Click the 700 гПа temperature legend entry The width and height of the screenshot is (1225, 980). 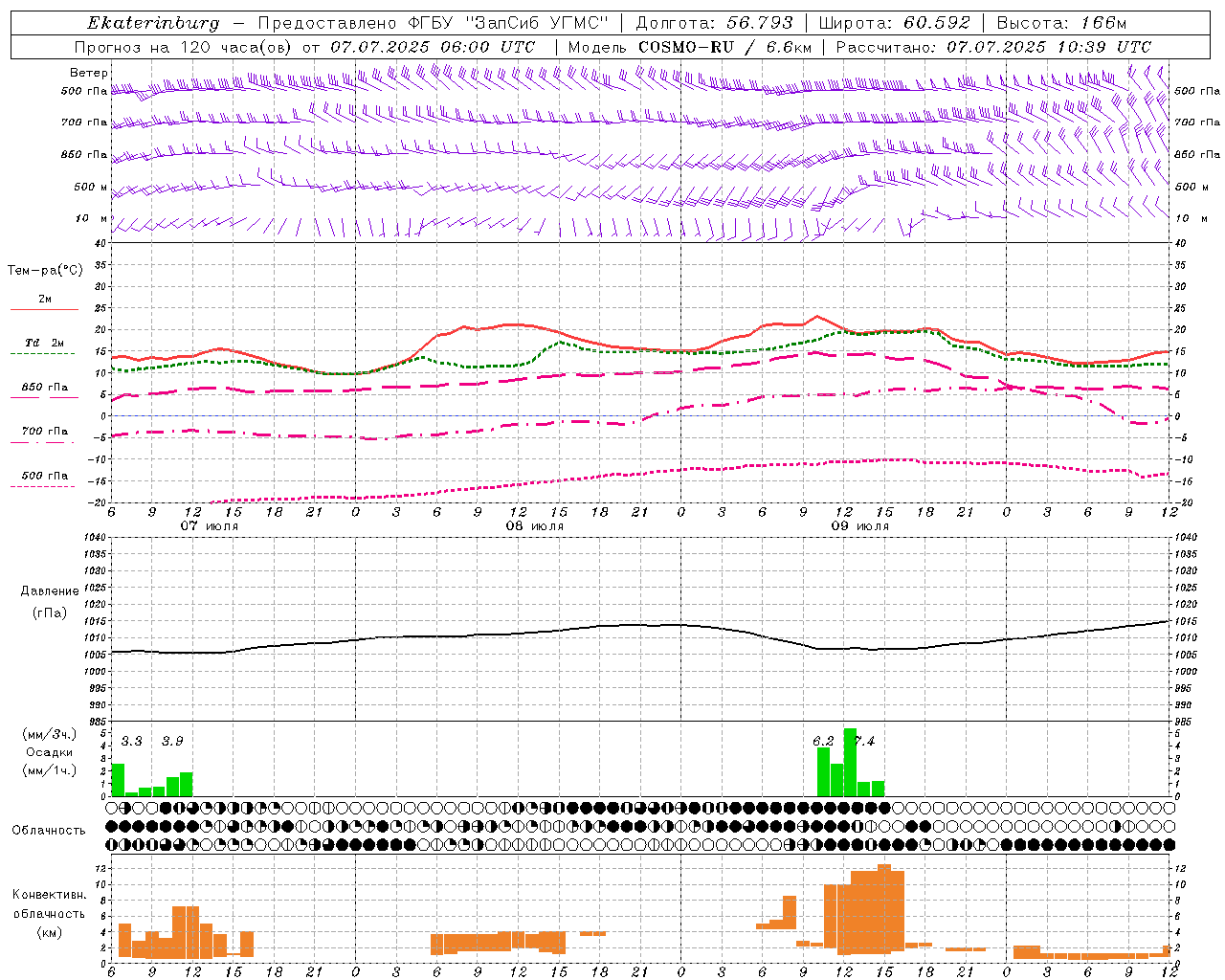click(x=44, y=431)
